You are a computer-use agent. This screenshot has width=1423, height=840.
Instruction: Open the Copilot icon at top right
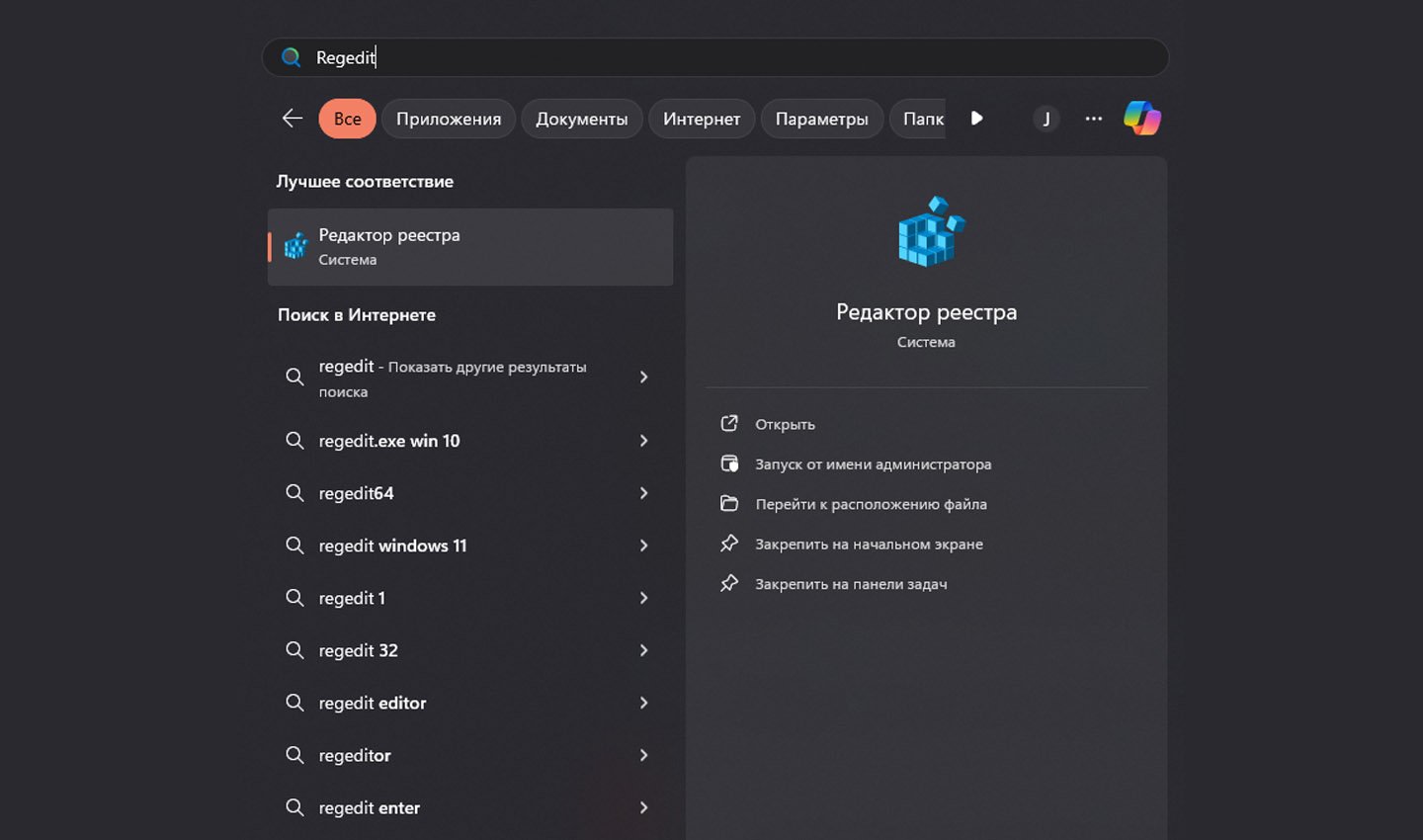tap(1141, 119)
